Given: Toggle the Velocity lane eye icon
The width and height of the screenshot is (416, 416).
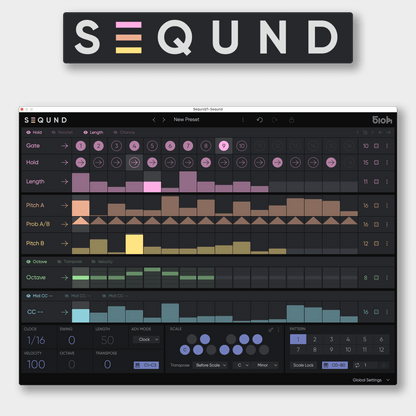Looking at the screenshot, I should pos(93,262).
